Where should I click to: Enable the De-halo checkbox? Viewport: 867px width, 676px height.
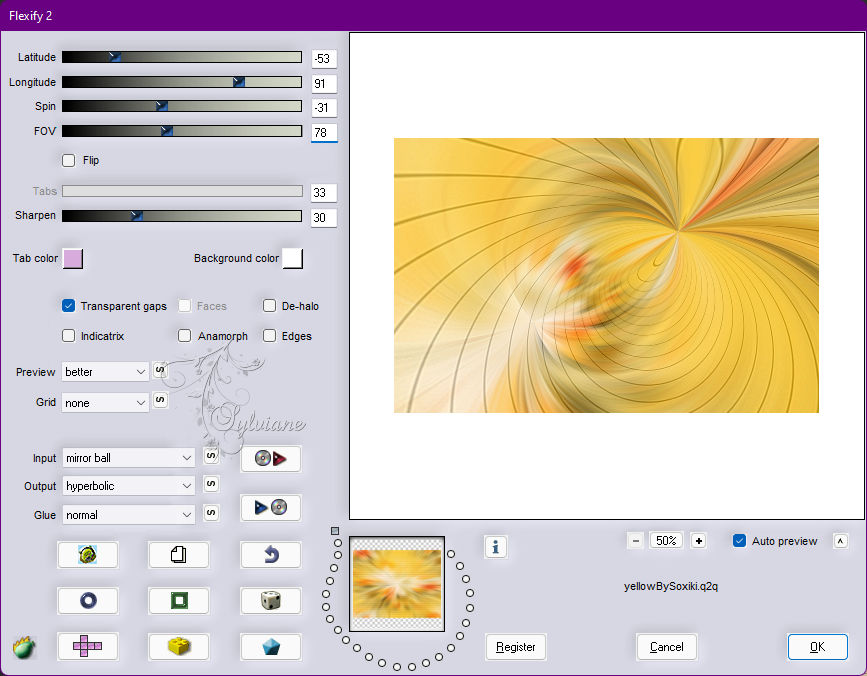(269, 306)
